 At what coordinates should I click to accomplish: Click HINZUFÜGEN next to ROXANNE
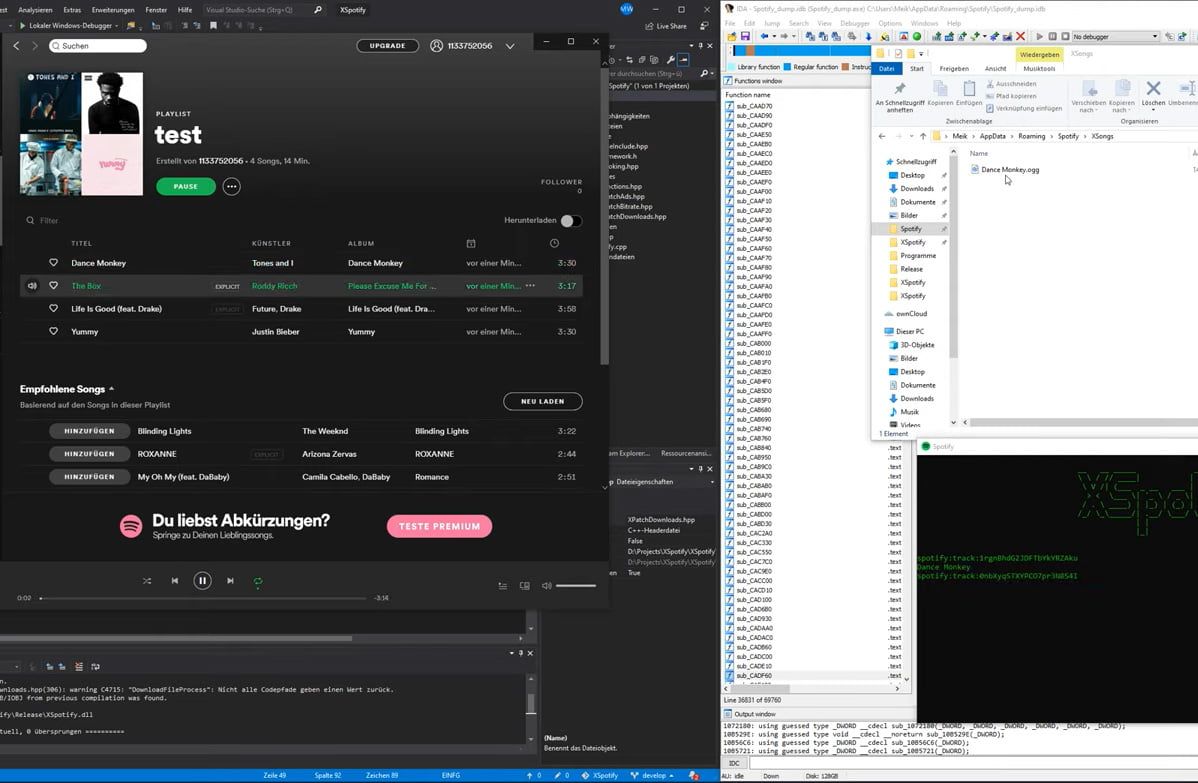[89, 454]
